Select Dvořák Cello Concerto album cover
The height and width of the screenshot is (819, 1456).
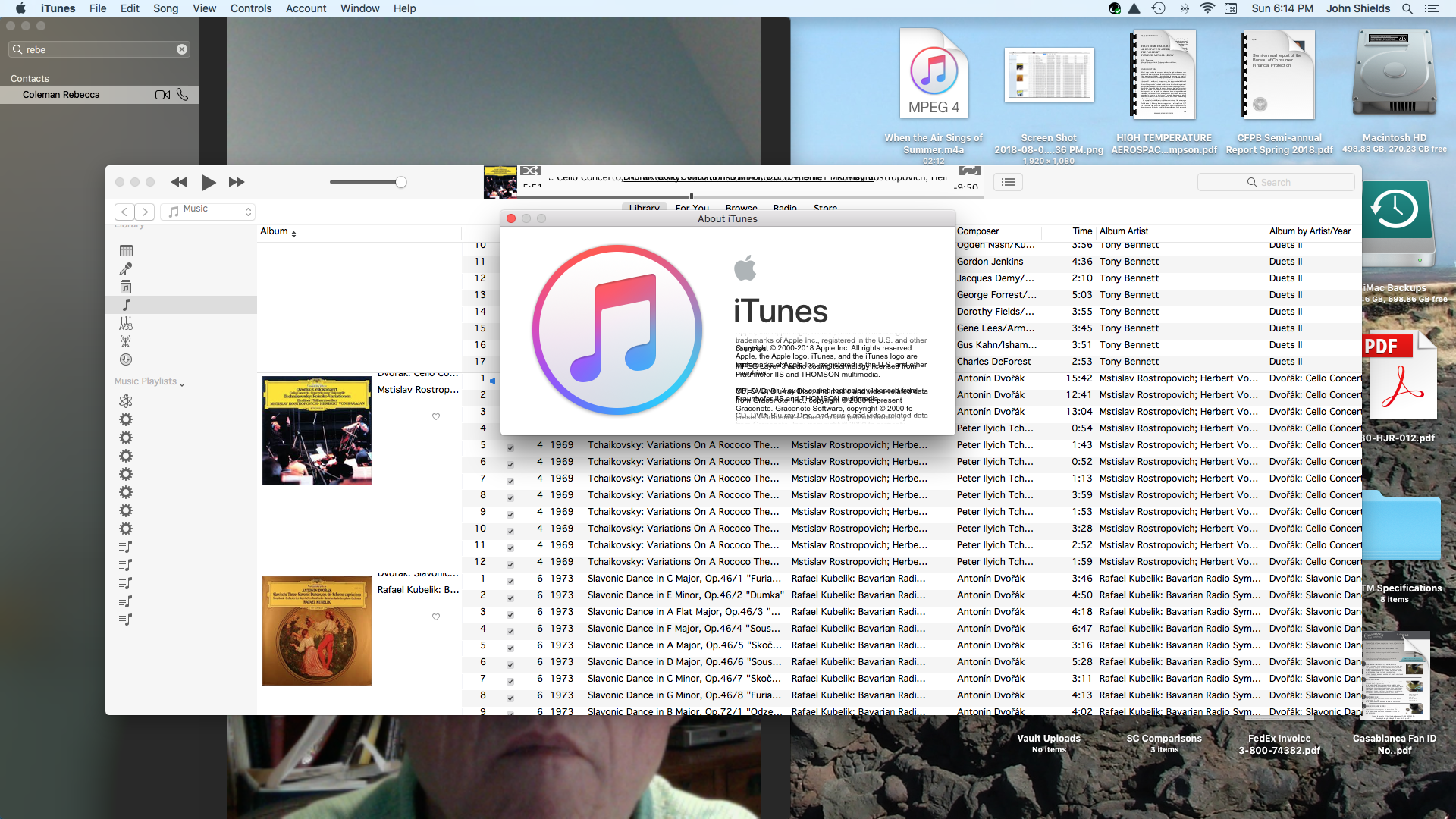coord(317,431)
